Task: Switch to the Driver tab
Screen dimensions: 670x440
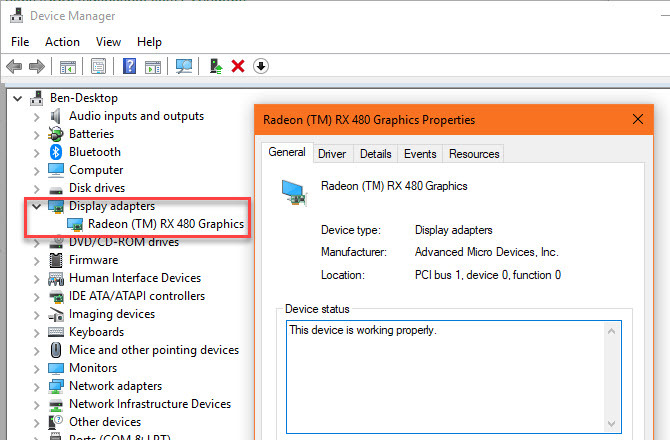Action: [332, 154]
